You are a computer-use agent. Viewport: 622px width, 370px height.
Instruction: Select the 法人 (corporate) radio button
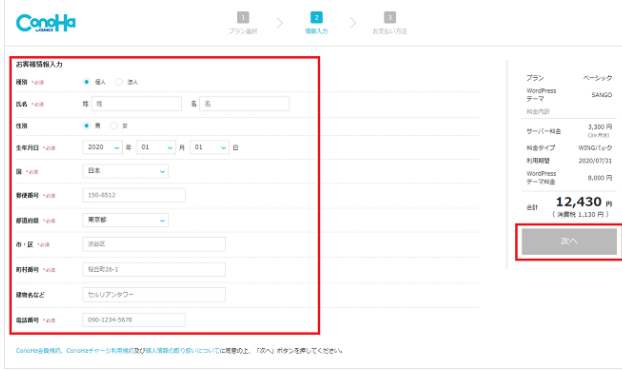[x=119, y=82]
